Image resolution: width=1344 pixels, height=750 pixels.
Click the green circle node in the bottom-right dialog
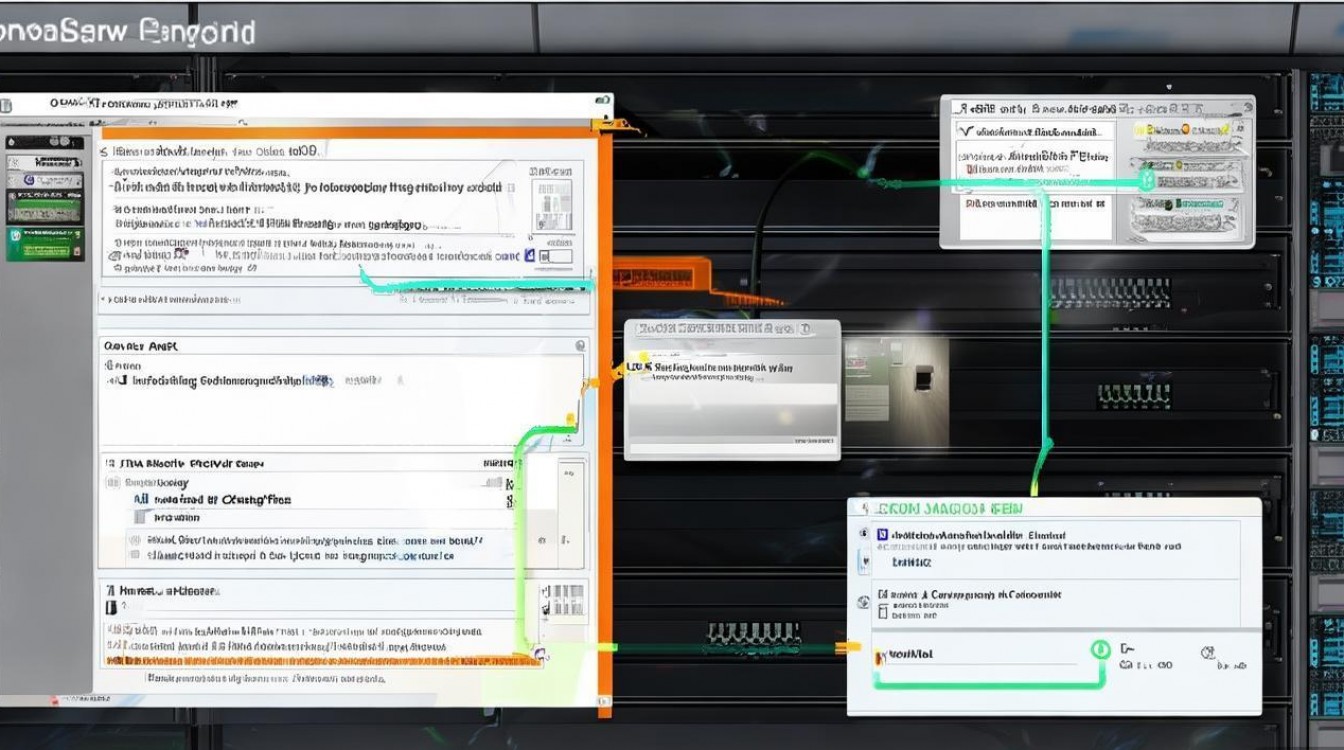(1100, 649)
